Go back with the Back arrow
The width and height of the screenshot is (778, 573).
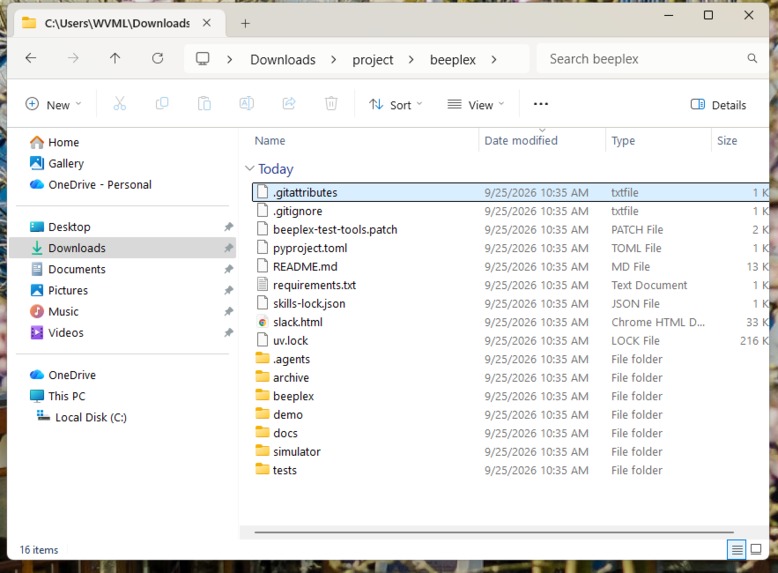point(31,59)
